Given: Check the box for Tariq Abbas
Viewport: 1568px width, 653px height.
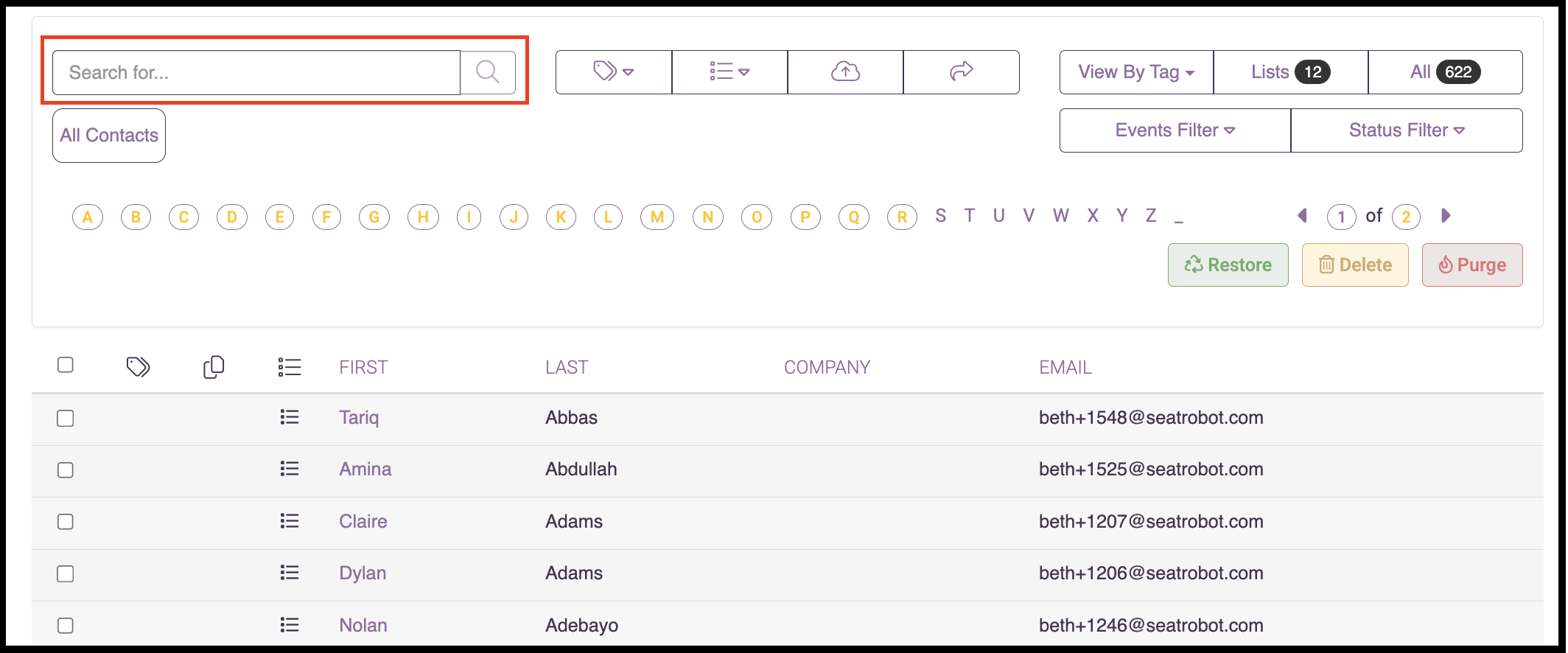Looking at the screenshot, I should pos(66,419).
